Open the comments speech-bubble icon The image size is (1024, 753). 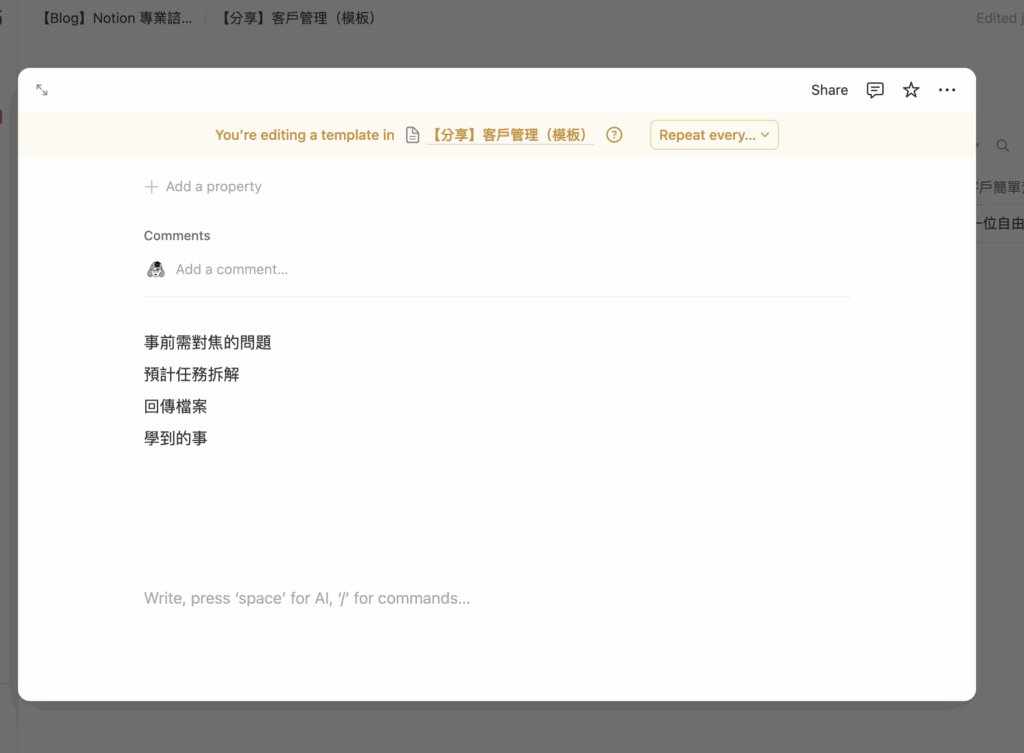point(875,90)
